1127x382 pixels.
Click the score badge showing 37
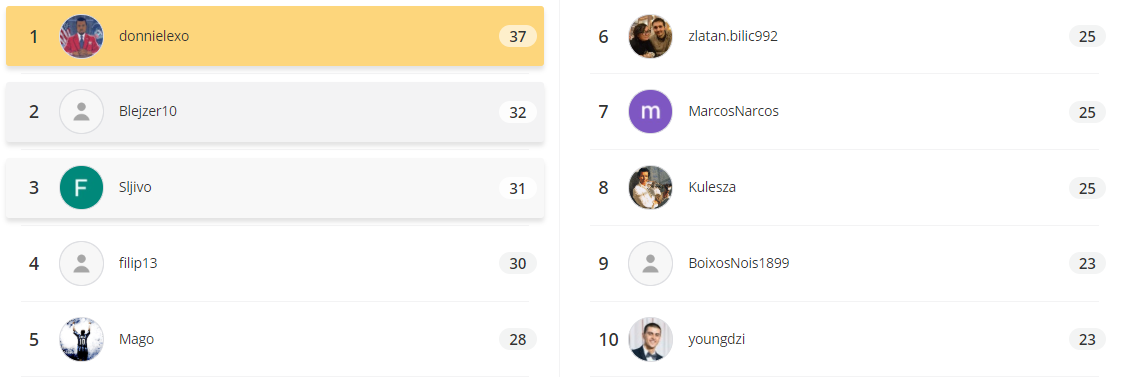518,37
